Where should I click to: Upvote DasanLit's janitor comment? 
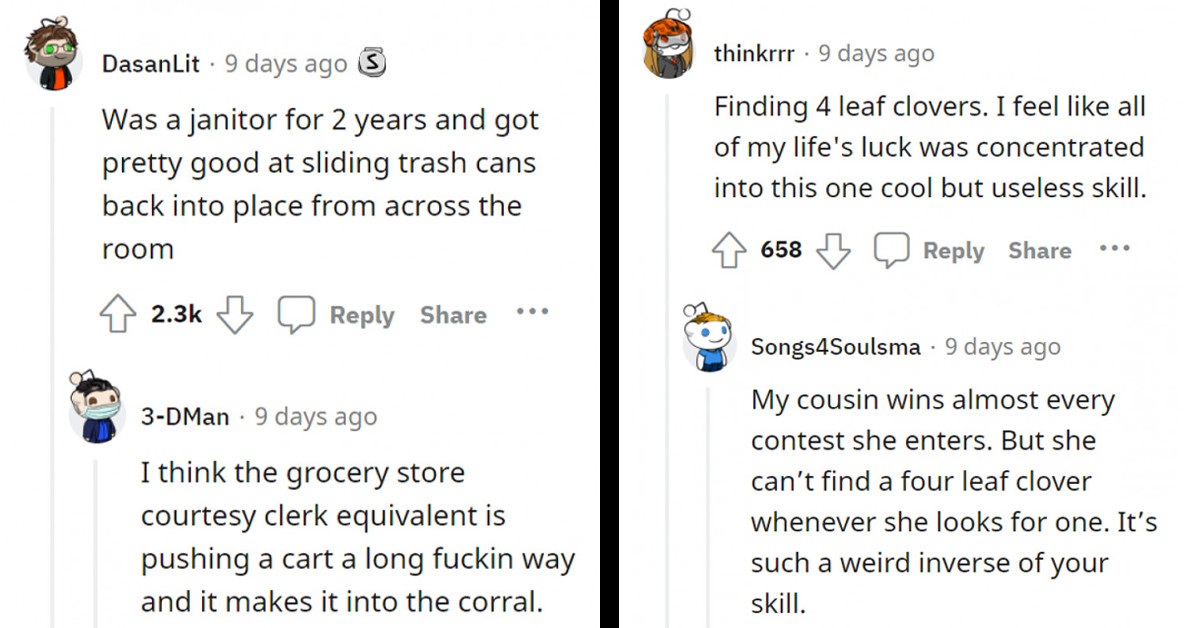(118, 312)
